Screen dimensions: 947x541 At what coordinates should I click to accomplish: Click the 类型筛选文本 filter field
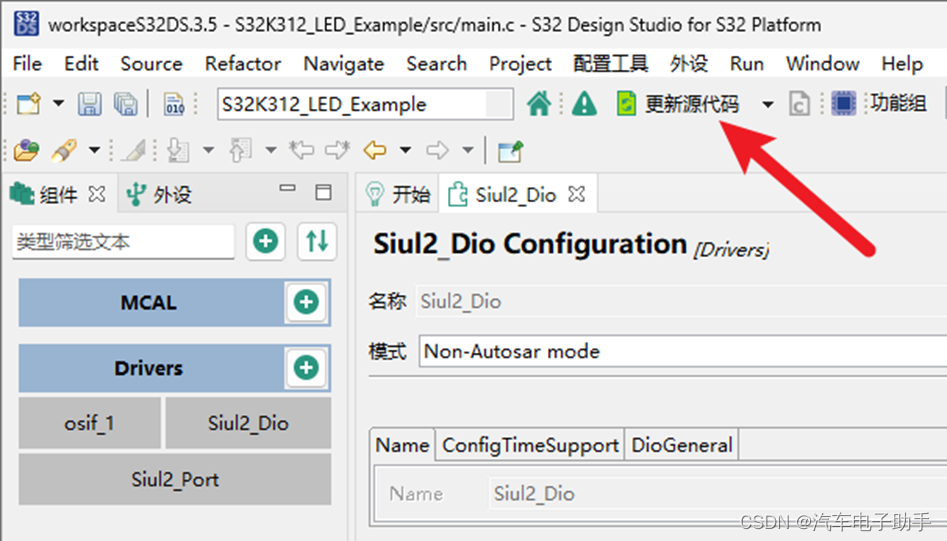click(123, 242)
